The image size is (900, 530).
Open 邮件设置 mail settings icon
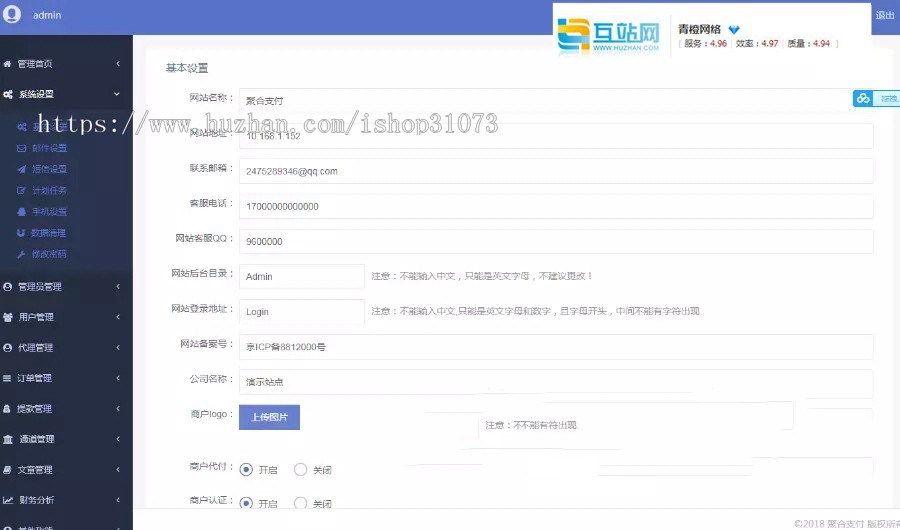[22, 148]
